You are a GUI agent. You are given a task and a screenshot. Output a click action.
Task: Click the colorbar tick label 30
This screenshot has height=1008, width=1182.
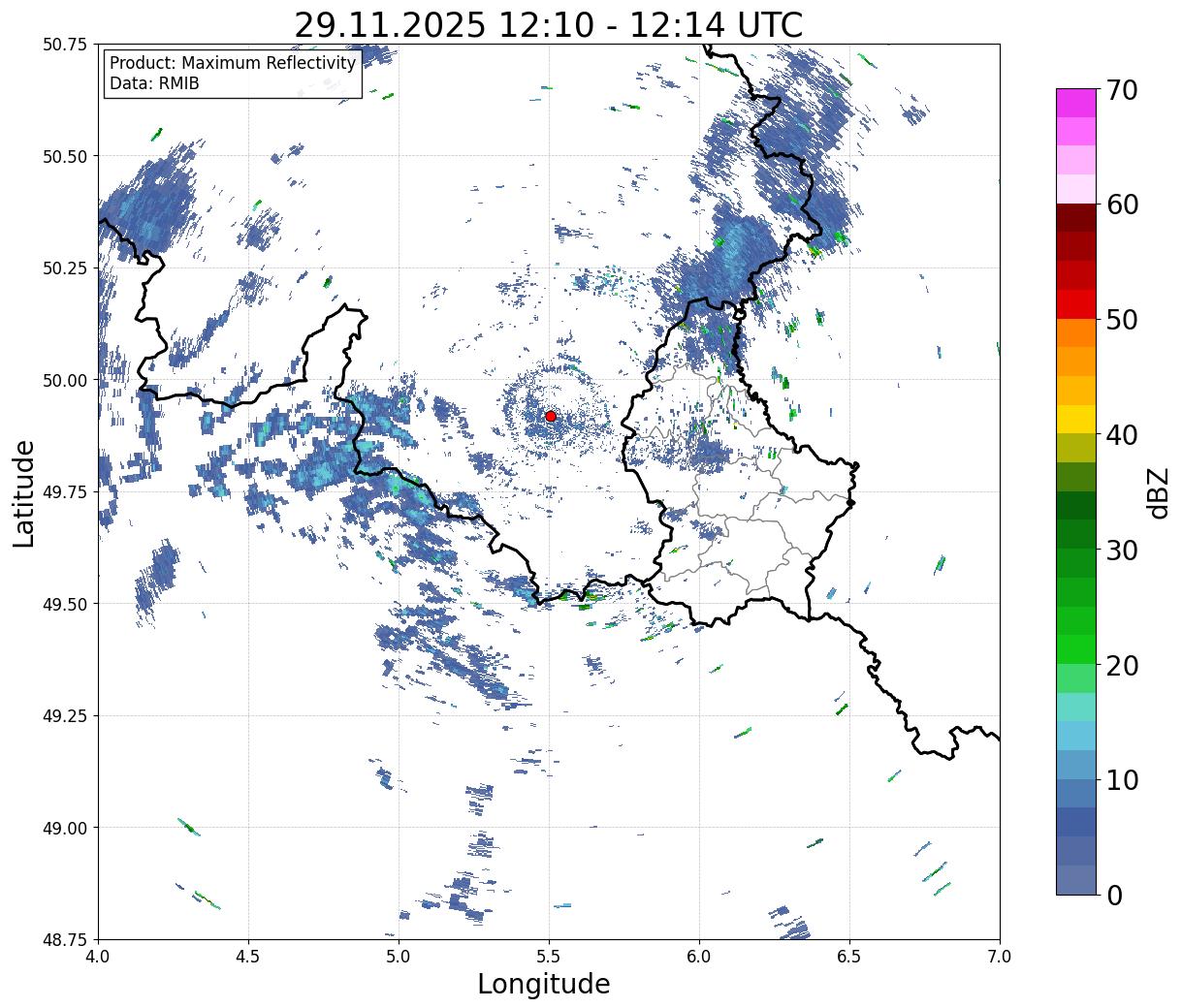[x=1122, y=551]
